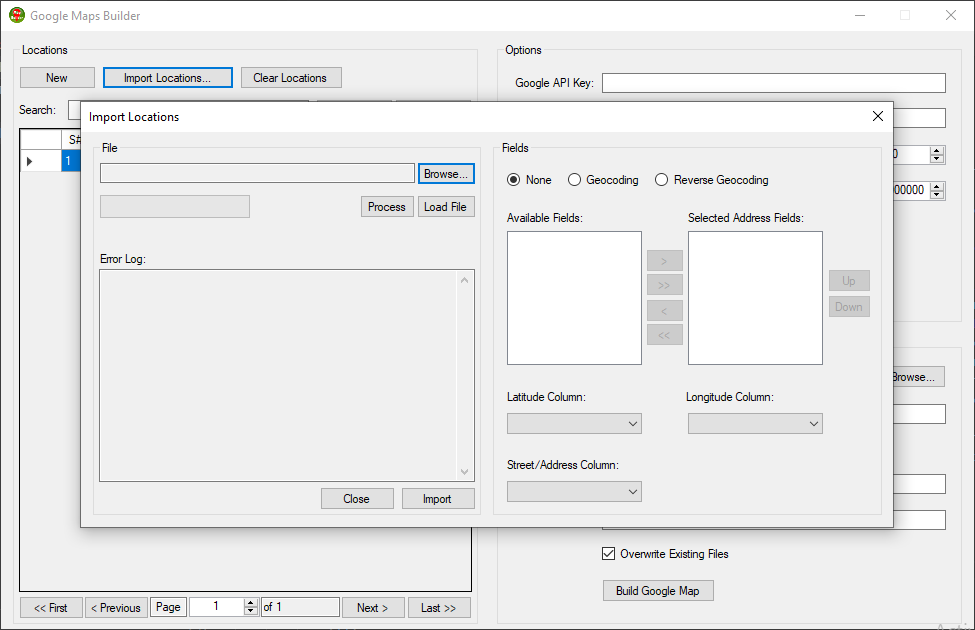The height and width of the screenshot is (630, 975).
Task: Open the Latitude Column dropdown
Action: [634, 423]
